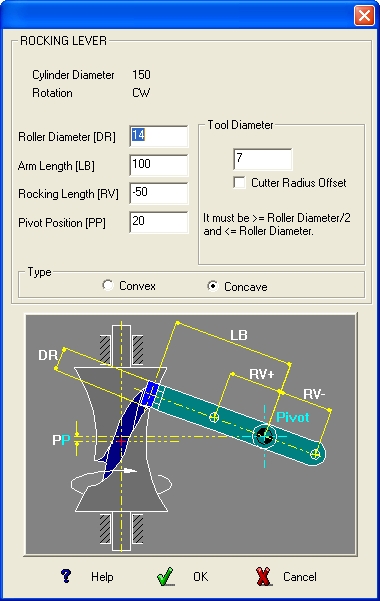The height and width of the screenshot is (601, 380).
Task: Click the blue question mark Help icon
Action: [66, 576]
